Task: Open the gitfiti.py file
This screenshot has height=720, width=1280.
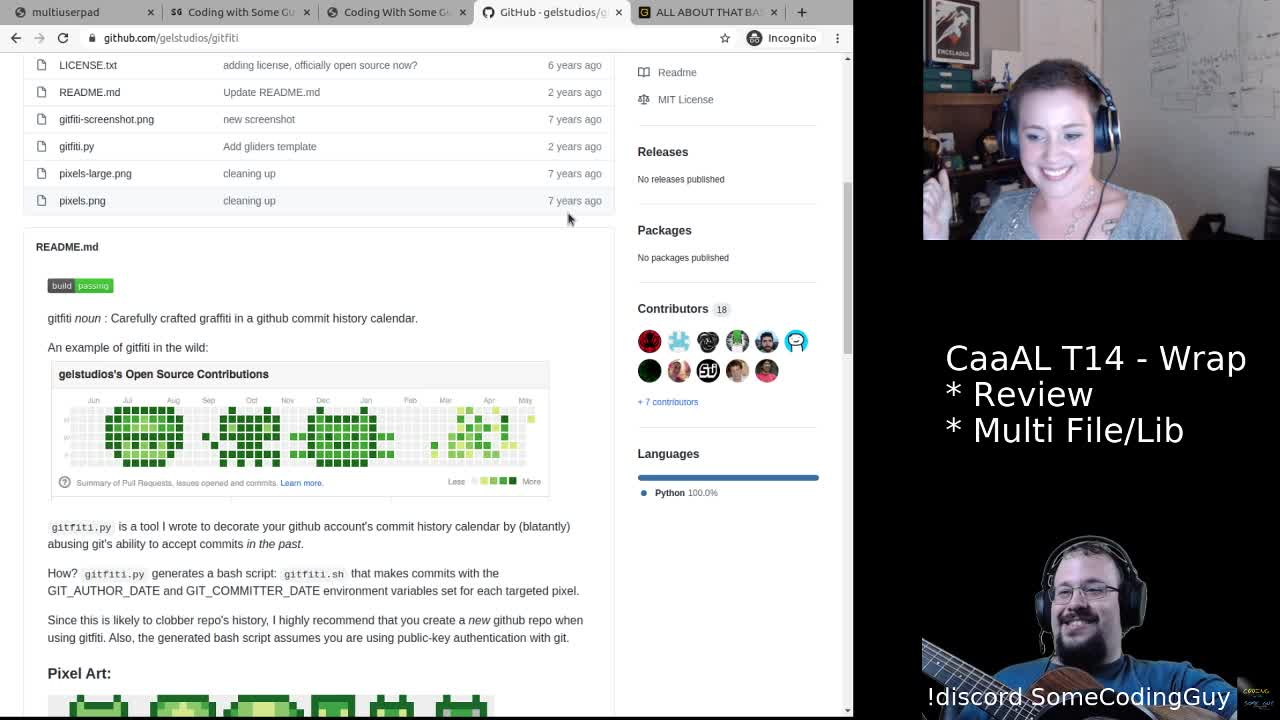Action: 76,146
